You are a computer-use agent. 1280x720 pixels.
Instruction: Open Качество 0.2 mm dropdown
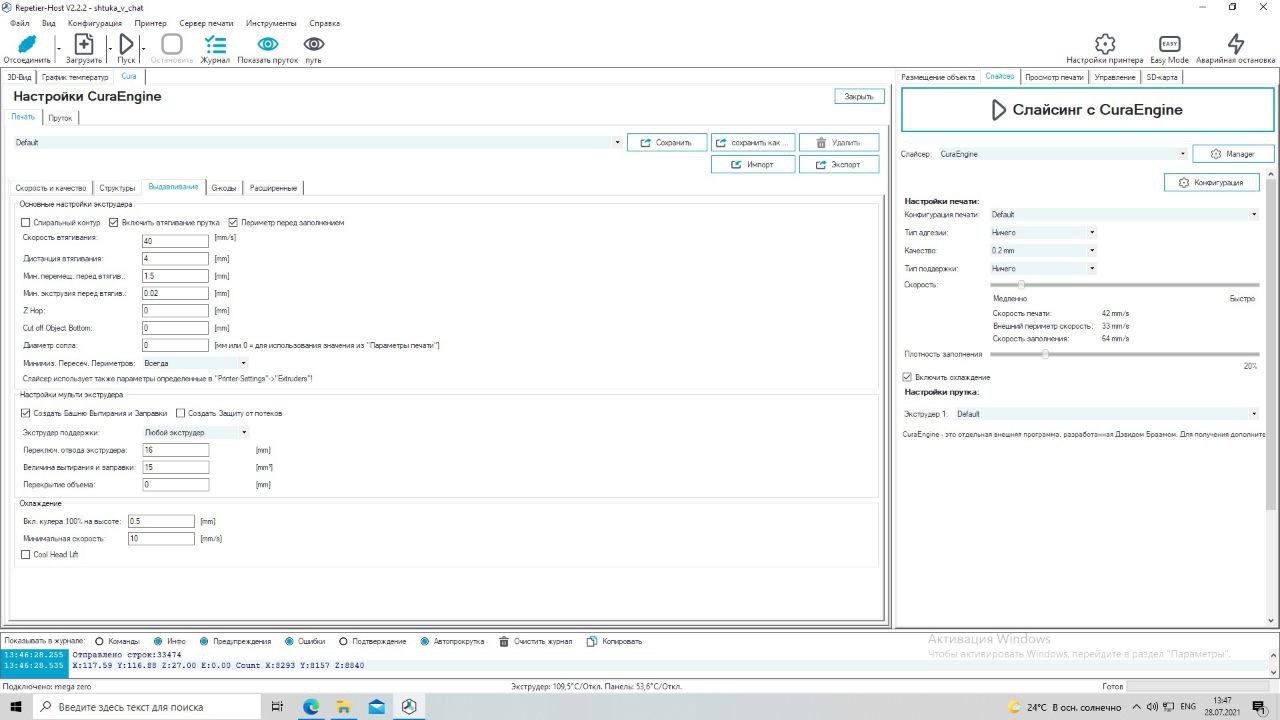[x=1043, y=250]
